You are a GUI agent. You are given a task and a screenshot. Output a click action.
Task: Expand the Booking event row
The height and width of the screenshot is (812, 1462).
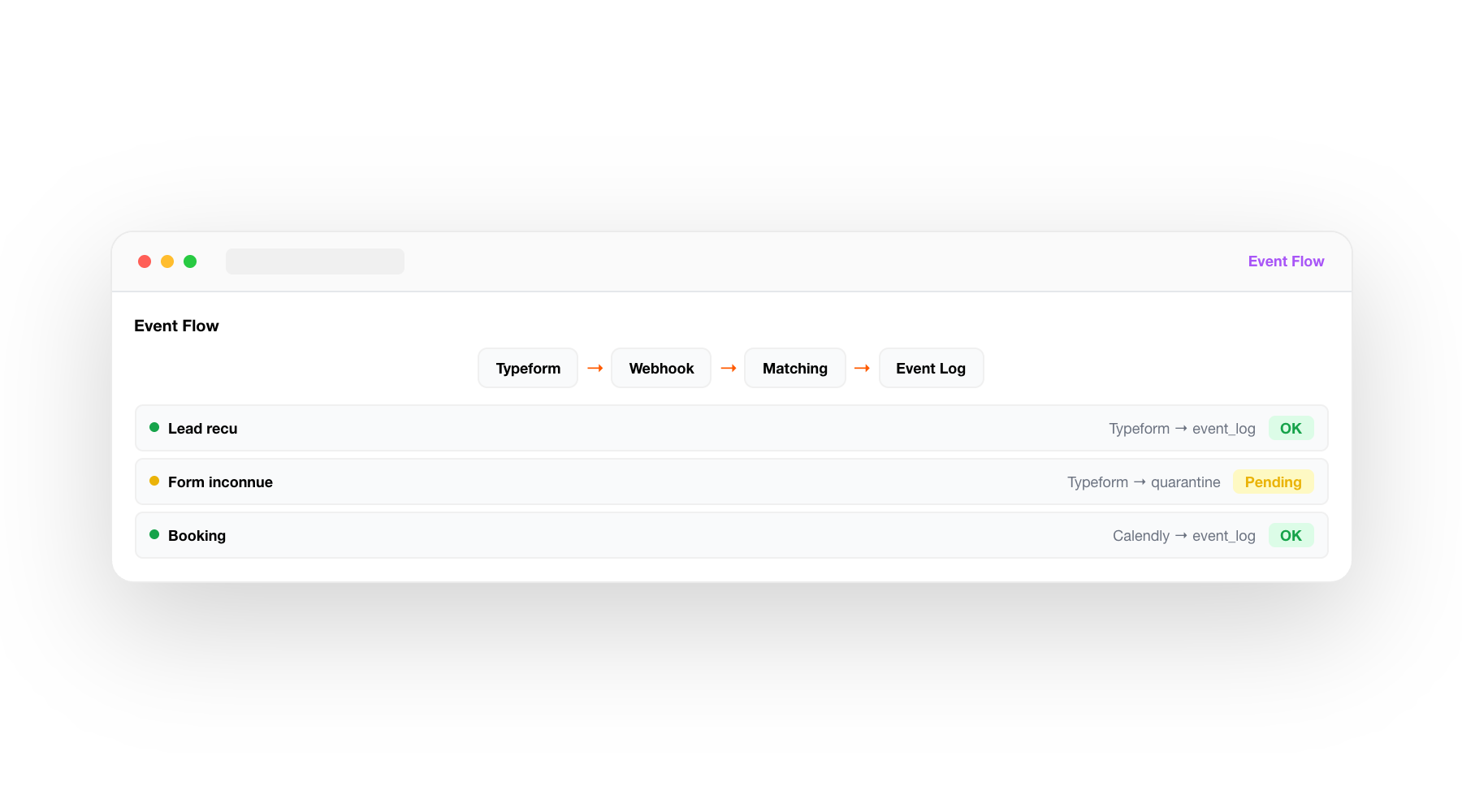(x=650, y=534)
